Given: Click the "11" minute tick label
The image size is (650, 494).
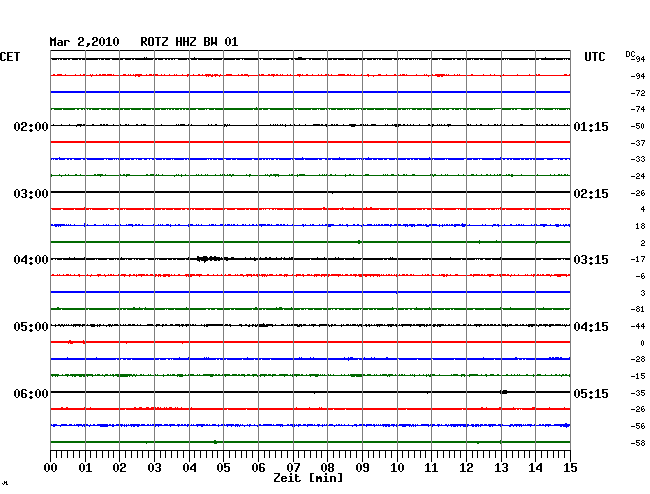Looking at the screenshot, I should 432,468.
